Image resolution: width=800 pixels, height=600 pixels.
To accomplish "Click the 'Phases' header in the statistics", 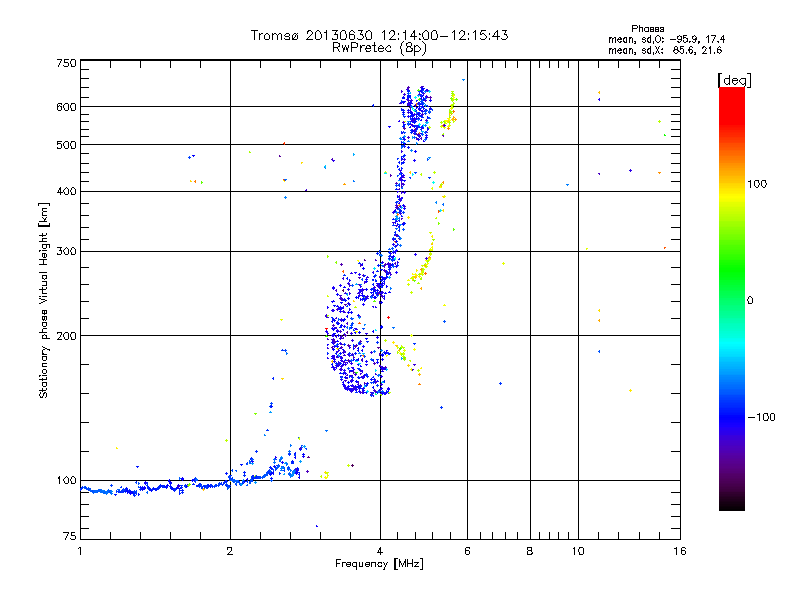I will coord(647,29).
